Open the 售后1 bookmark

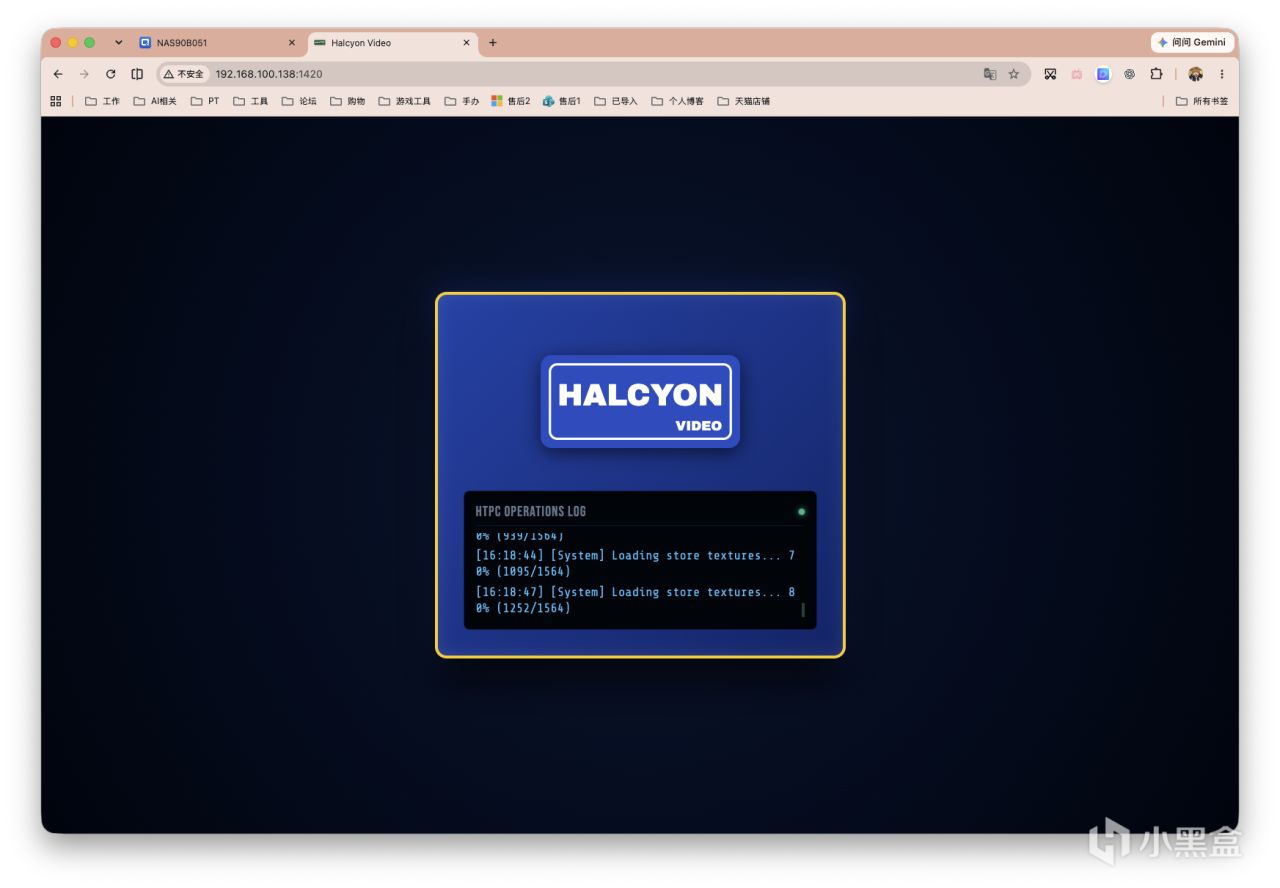562,101
